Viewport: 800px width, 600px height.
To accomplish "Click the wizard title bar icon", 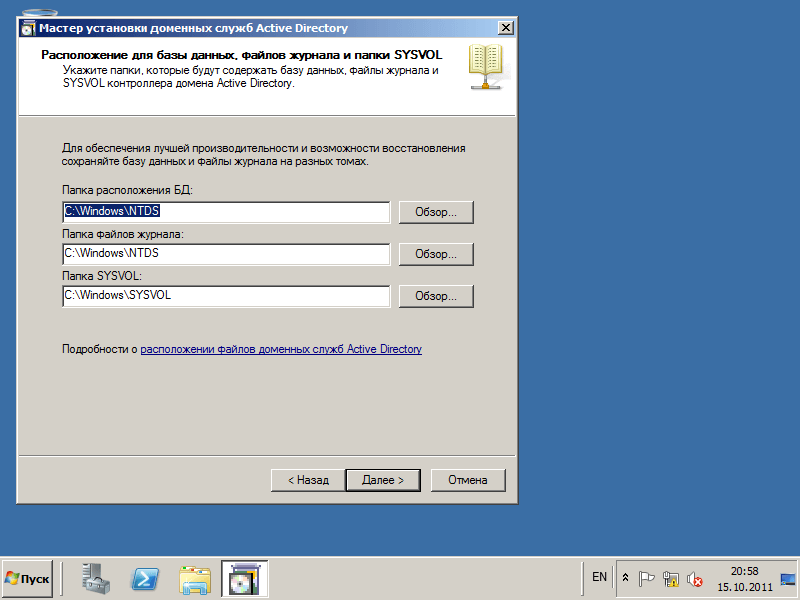I will click(28, 29).
